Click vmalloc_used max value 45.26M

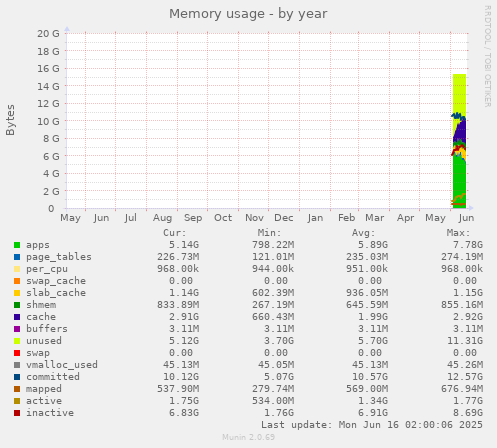click(465, 365)
